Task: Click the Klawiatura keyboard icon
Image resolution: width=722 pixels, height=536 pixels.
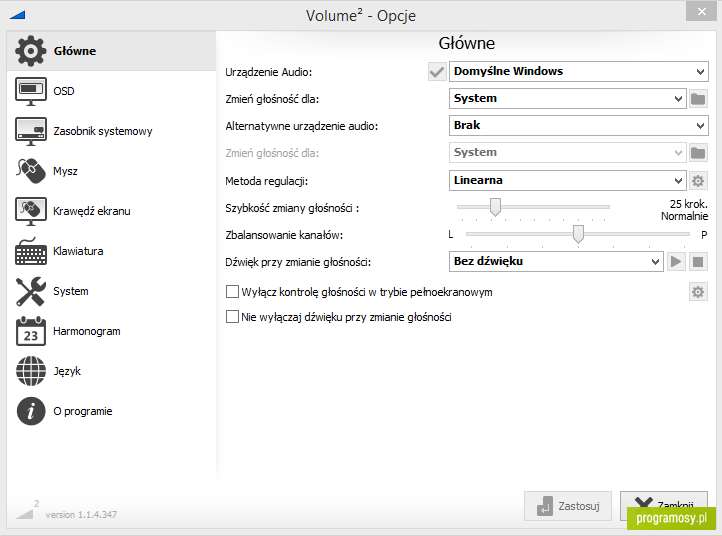Action: tap(30, 251)
